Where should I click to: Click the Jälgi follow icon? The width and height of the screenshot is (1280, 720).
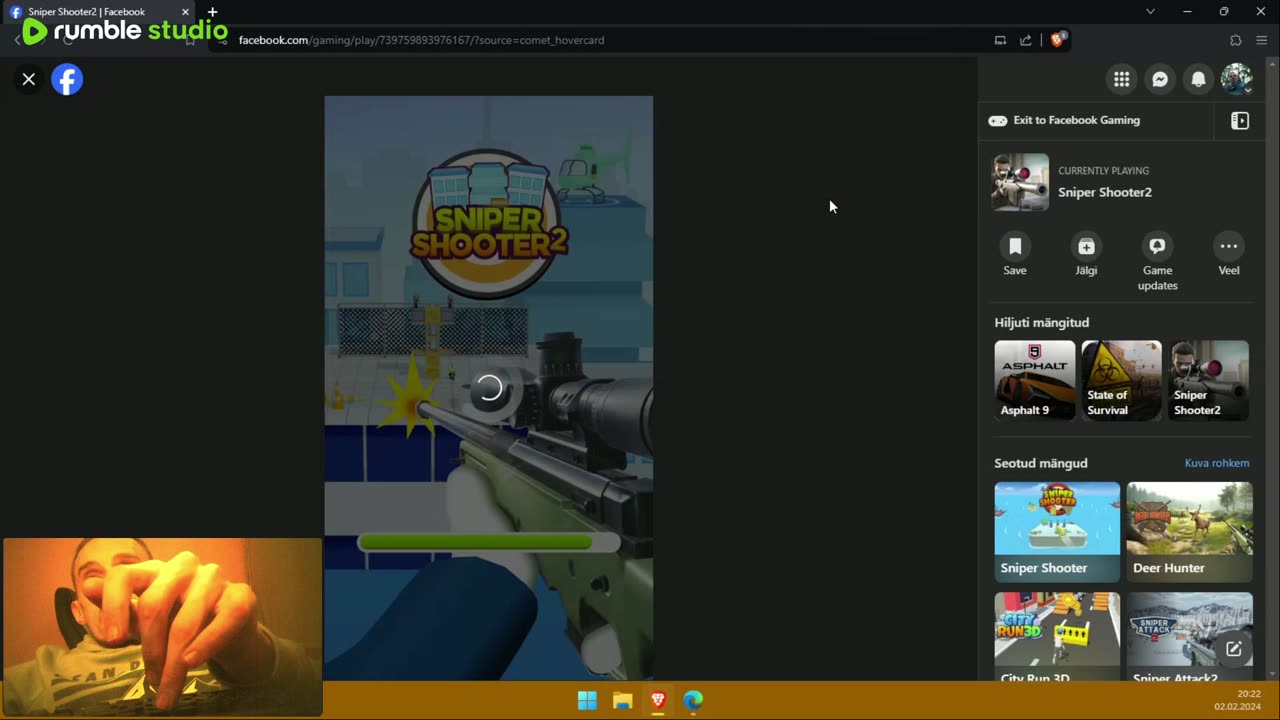click(x=1086, y=246)
